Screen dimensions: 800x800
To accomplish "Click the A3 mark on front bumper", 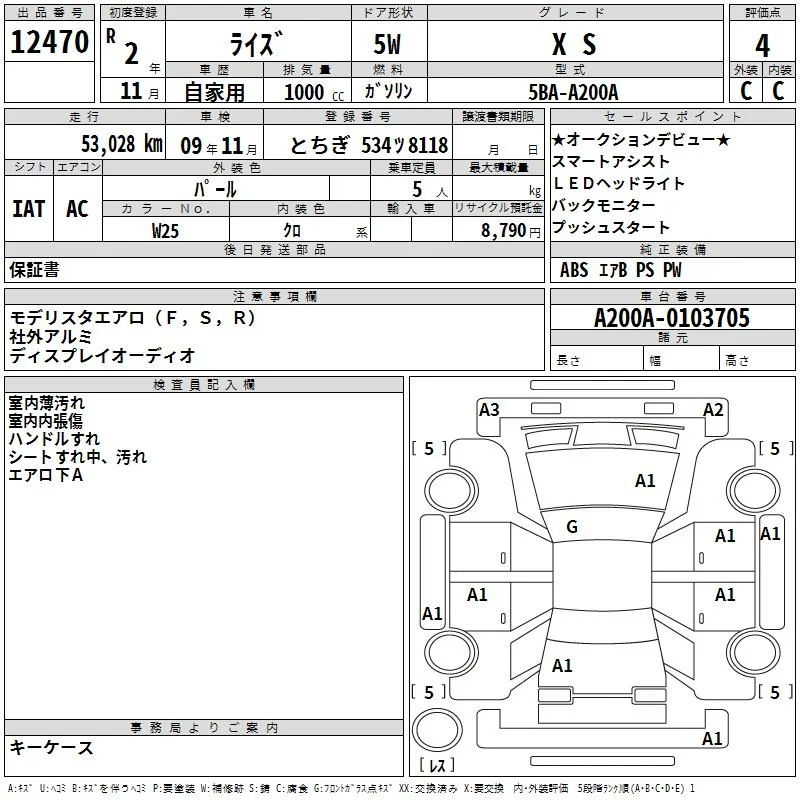I will tap(489, 410).
